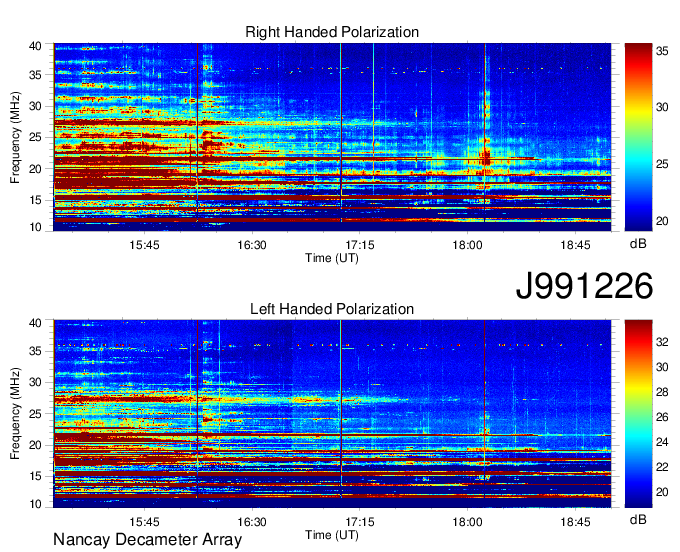680x552 pixels.
Task: Click the 26 dB value on the lower color bar
Action: click(x=662, y=417)
